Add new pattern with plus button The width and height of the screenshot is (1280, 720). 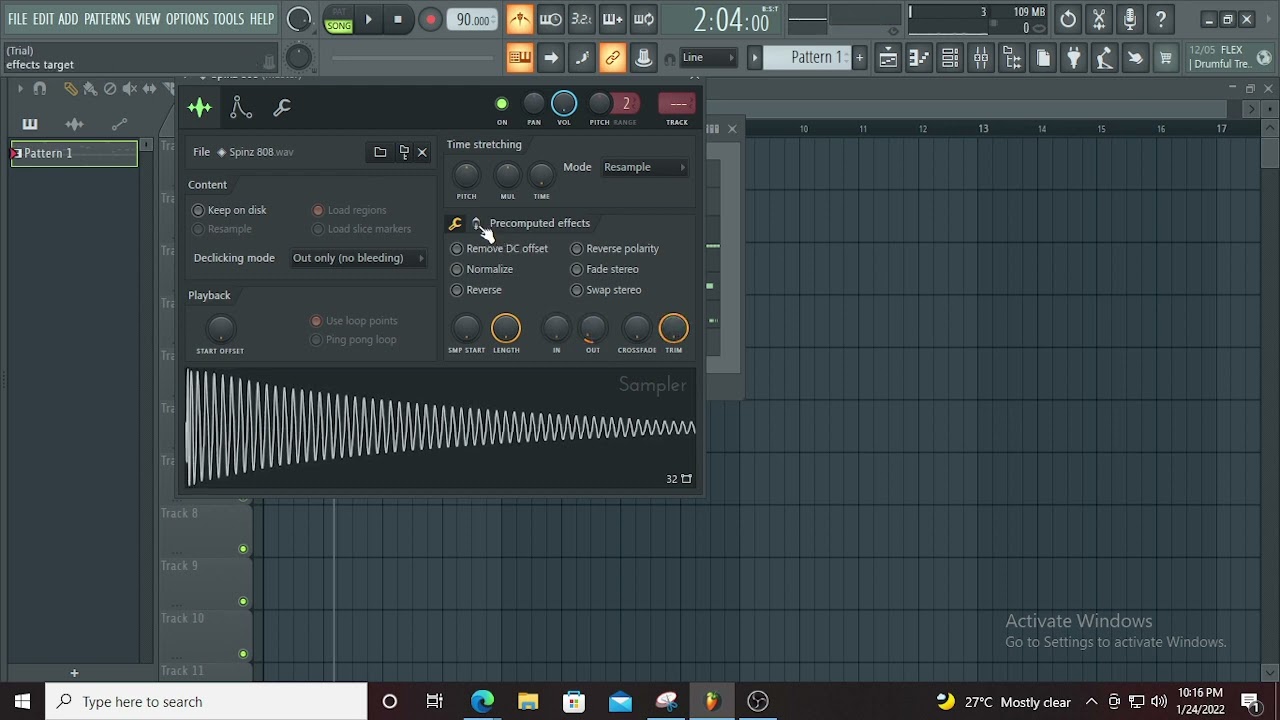click(x=859, y=58)
